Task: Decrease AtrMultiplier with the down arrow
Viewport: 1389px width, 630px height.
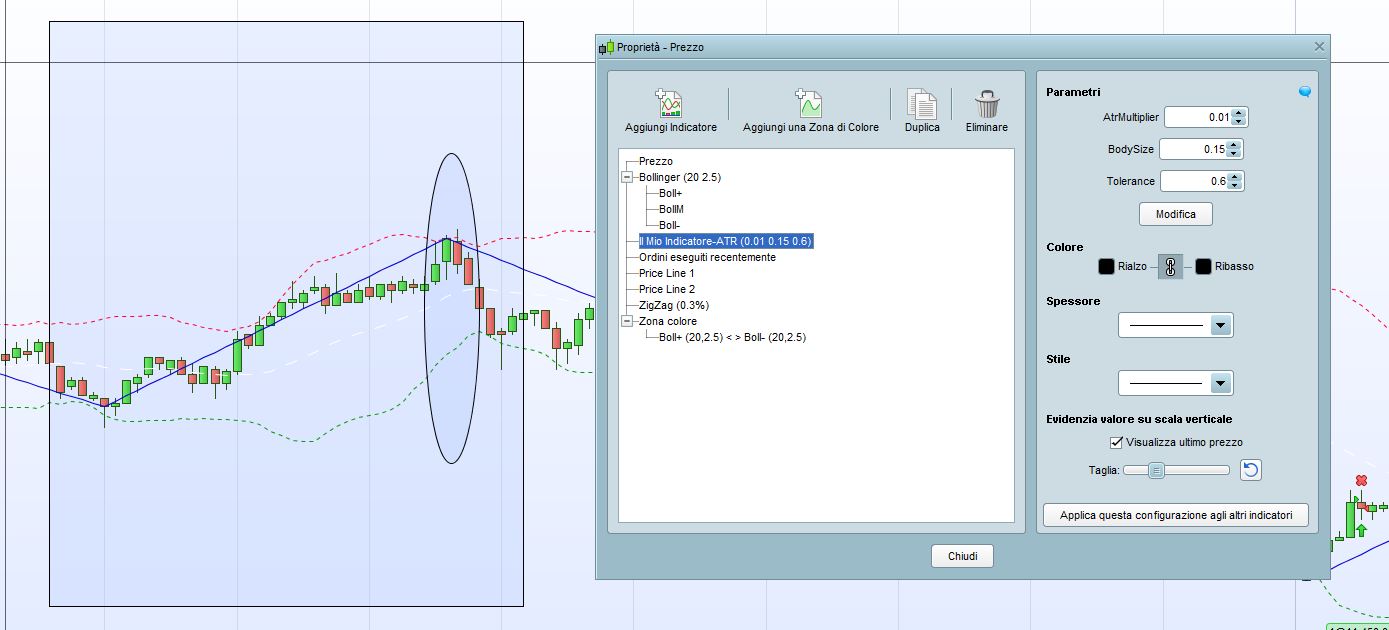Action: coord(1239,122)
